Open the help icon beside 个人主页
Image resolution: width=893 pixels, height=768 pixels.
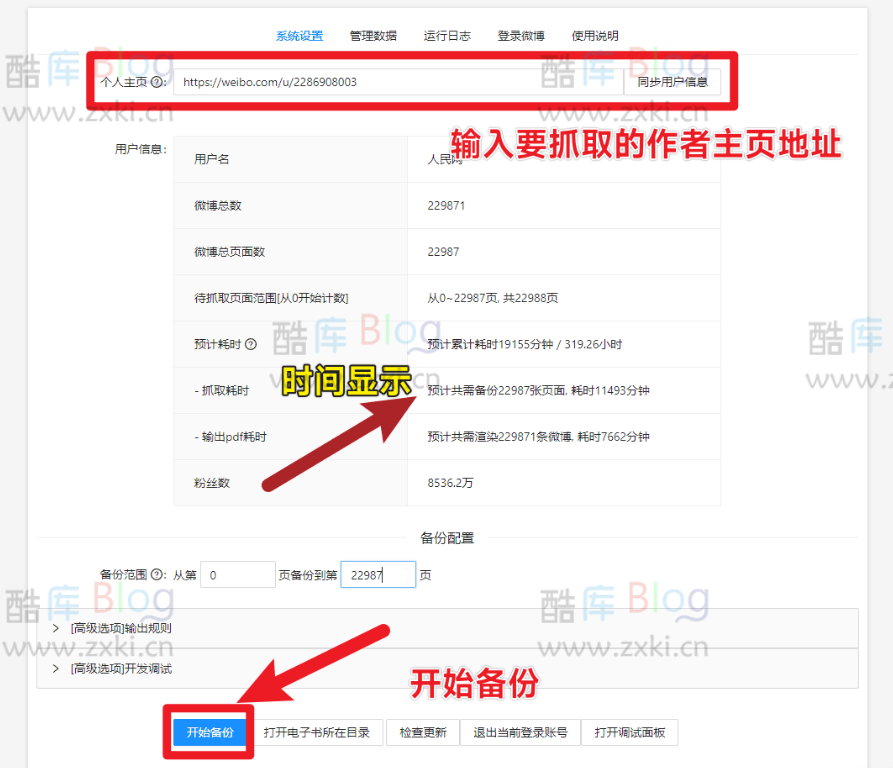[x=156, y=83]
